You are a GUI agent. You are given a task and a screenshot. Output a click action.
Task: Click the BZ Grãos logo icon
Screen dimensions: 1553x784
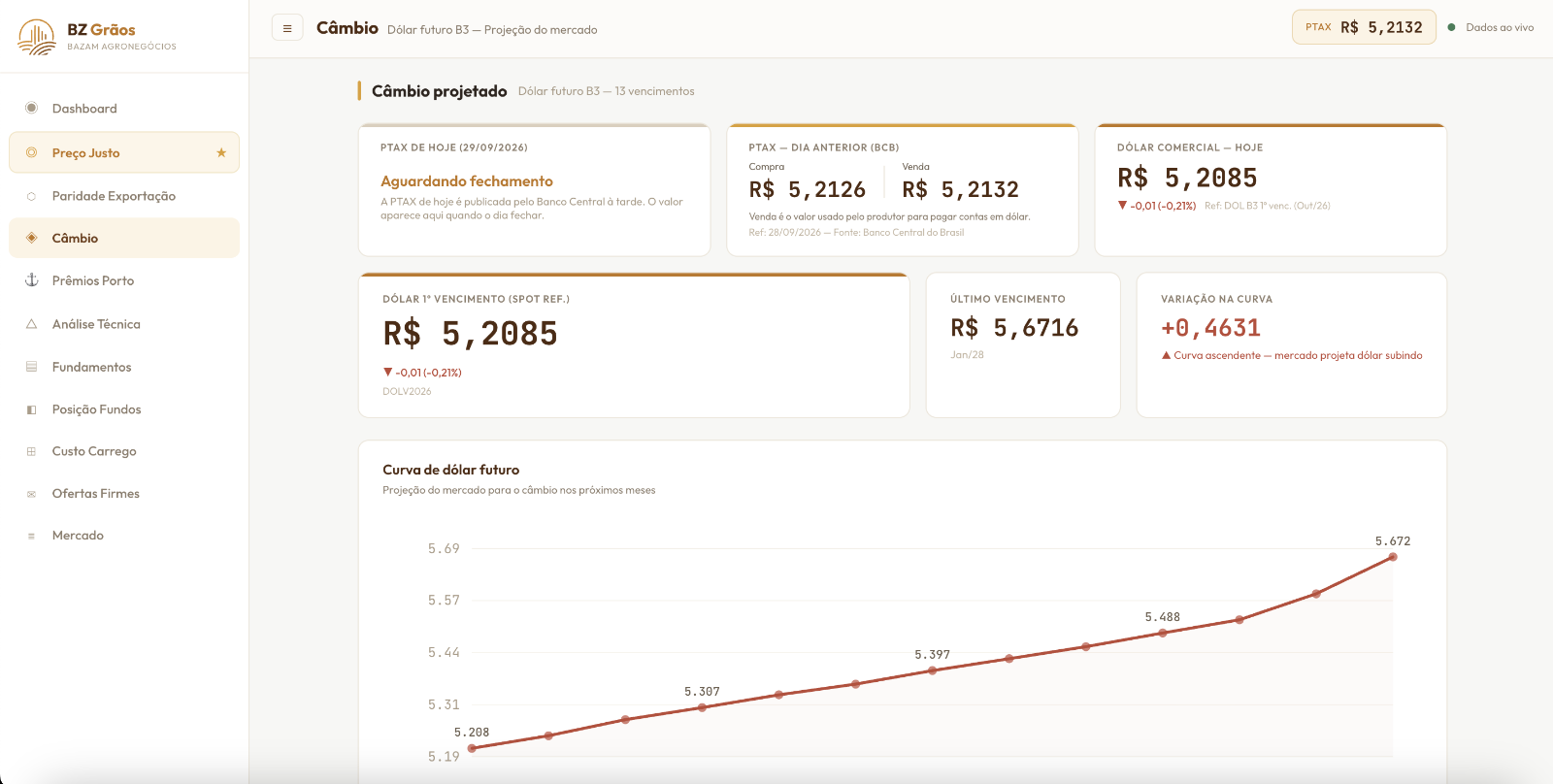coord(37,37)
